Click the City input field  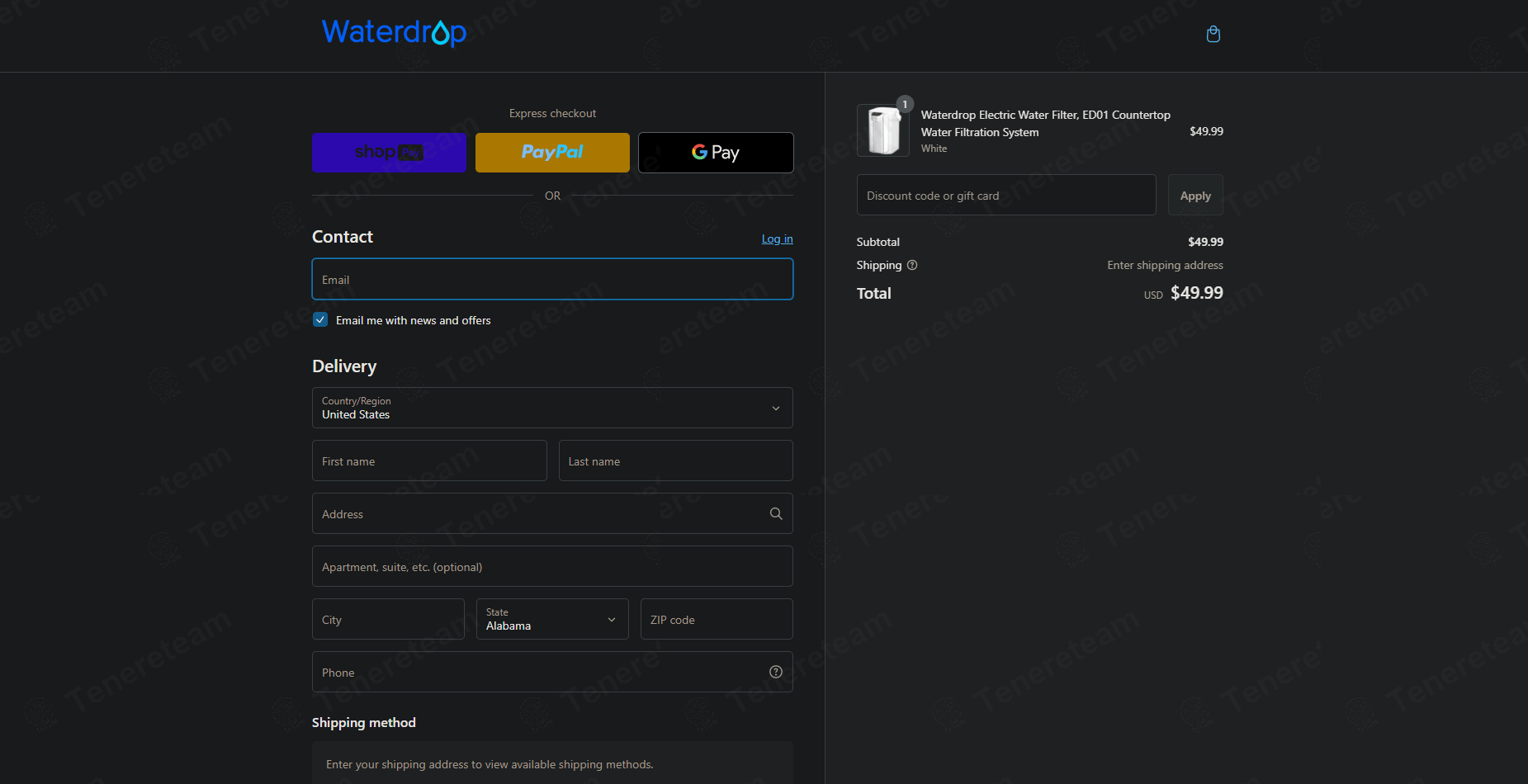388,619
